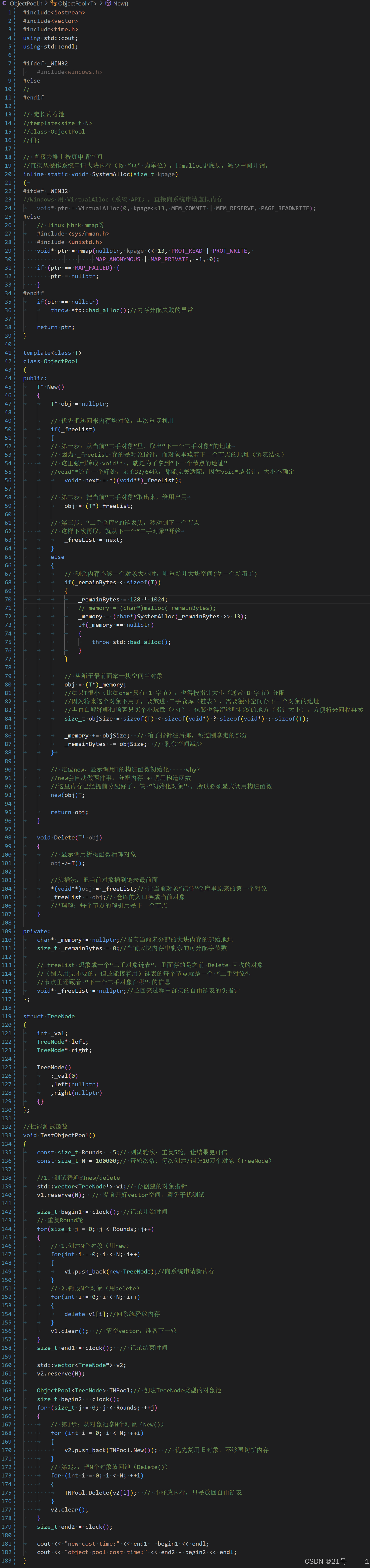This screenshot has height=1568, width=370.
Task: Click 'using std::cout;' on line 4
Action: [51, 38]
